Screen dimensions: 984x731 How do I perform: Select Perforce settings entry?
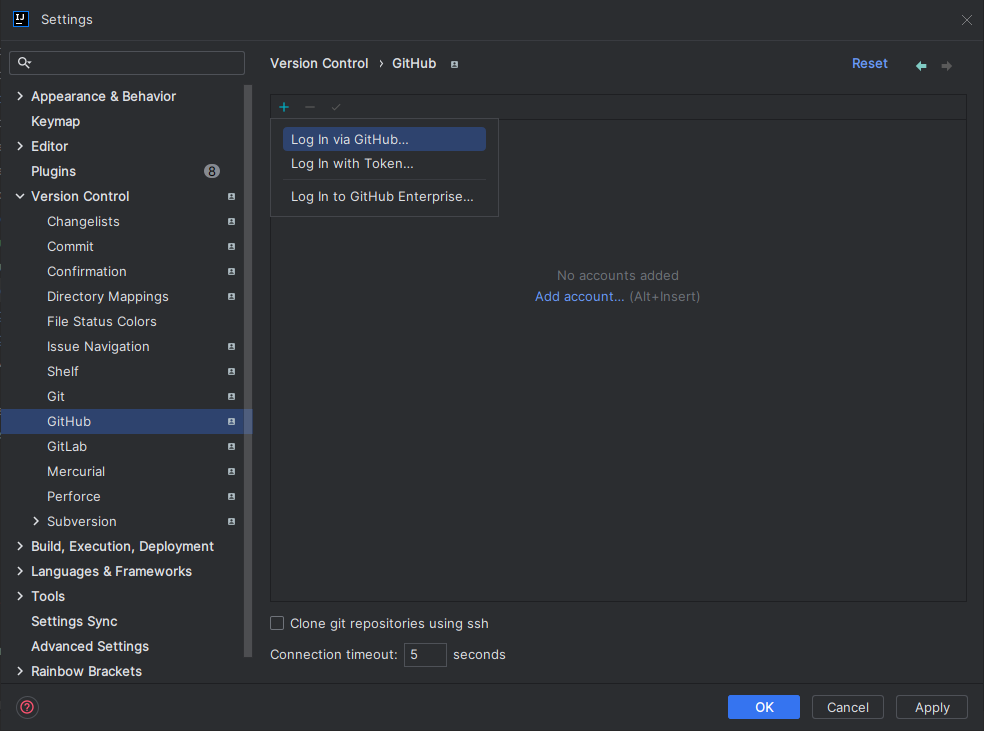coord(73,496)
